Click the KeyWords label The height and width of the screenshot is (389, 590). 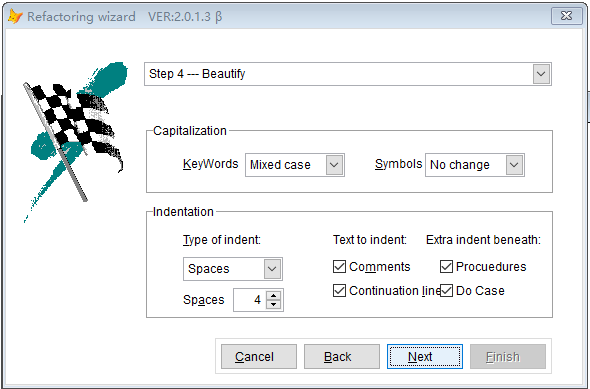[x=210, y=164]
